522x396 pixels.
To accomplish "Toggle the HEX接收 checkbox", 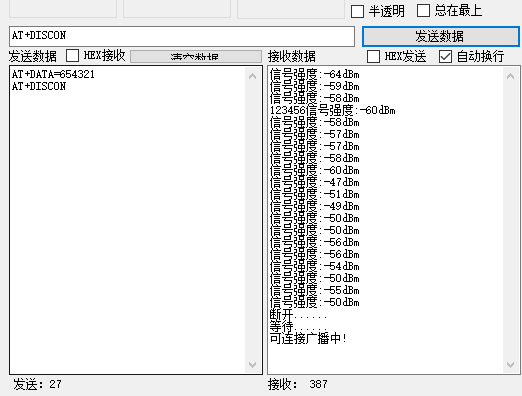I will tap(72, 55).
